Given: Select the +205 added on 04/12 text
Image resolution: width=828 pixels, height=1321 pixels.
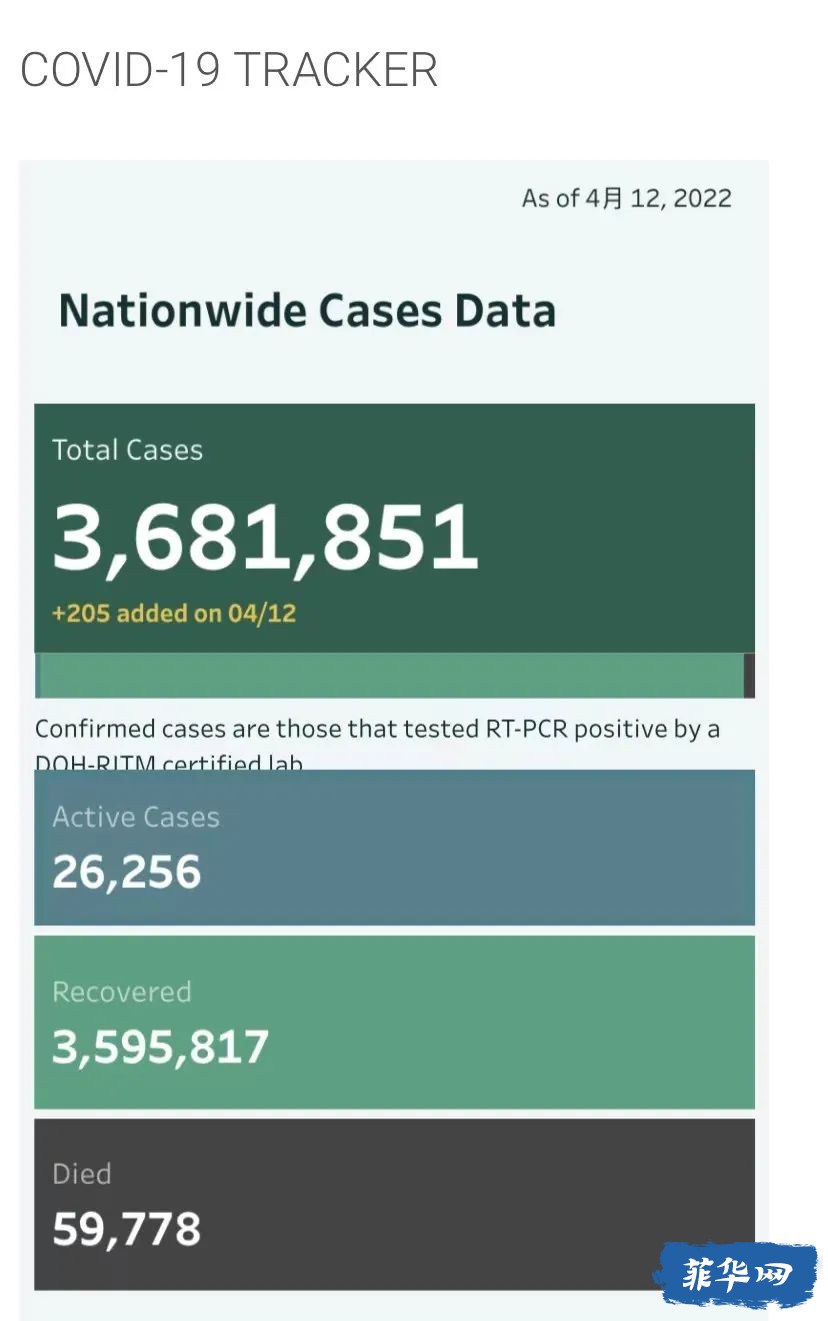Looking at the screenshot, I should click(x=174, y=613).
